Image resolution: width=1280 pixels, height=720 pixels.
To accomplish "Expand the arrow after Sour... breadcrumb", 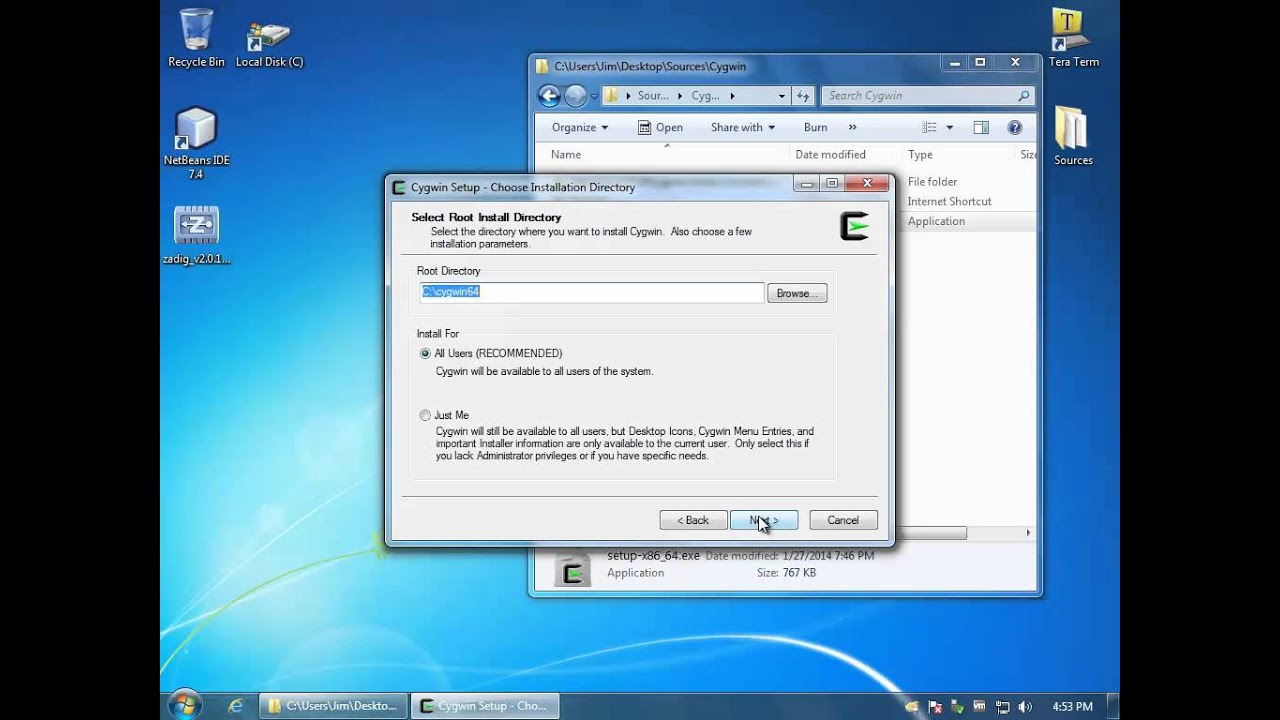I will (x=680, y=96).
